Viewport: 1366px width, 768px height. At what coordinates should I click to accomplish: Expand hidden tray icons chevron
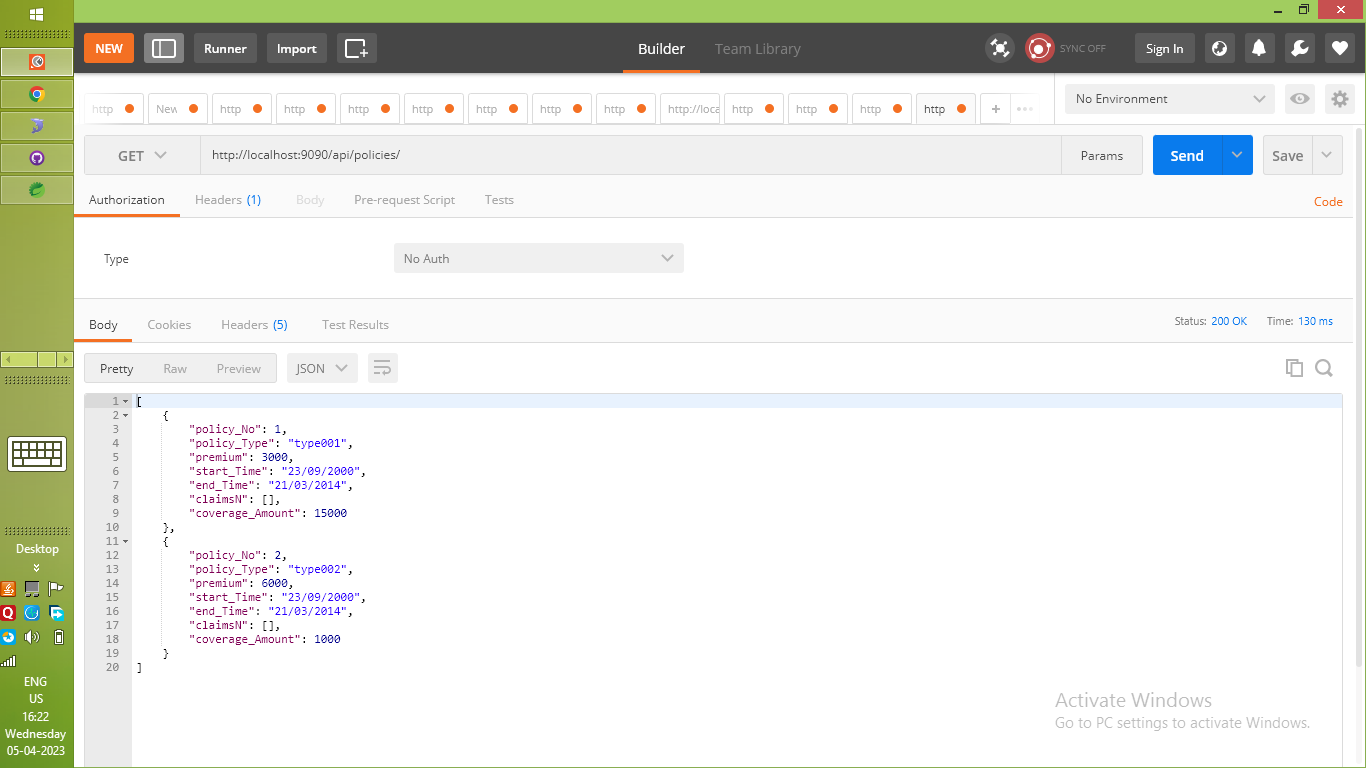[37, 567]
